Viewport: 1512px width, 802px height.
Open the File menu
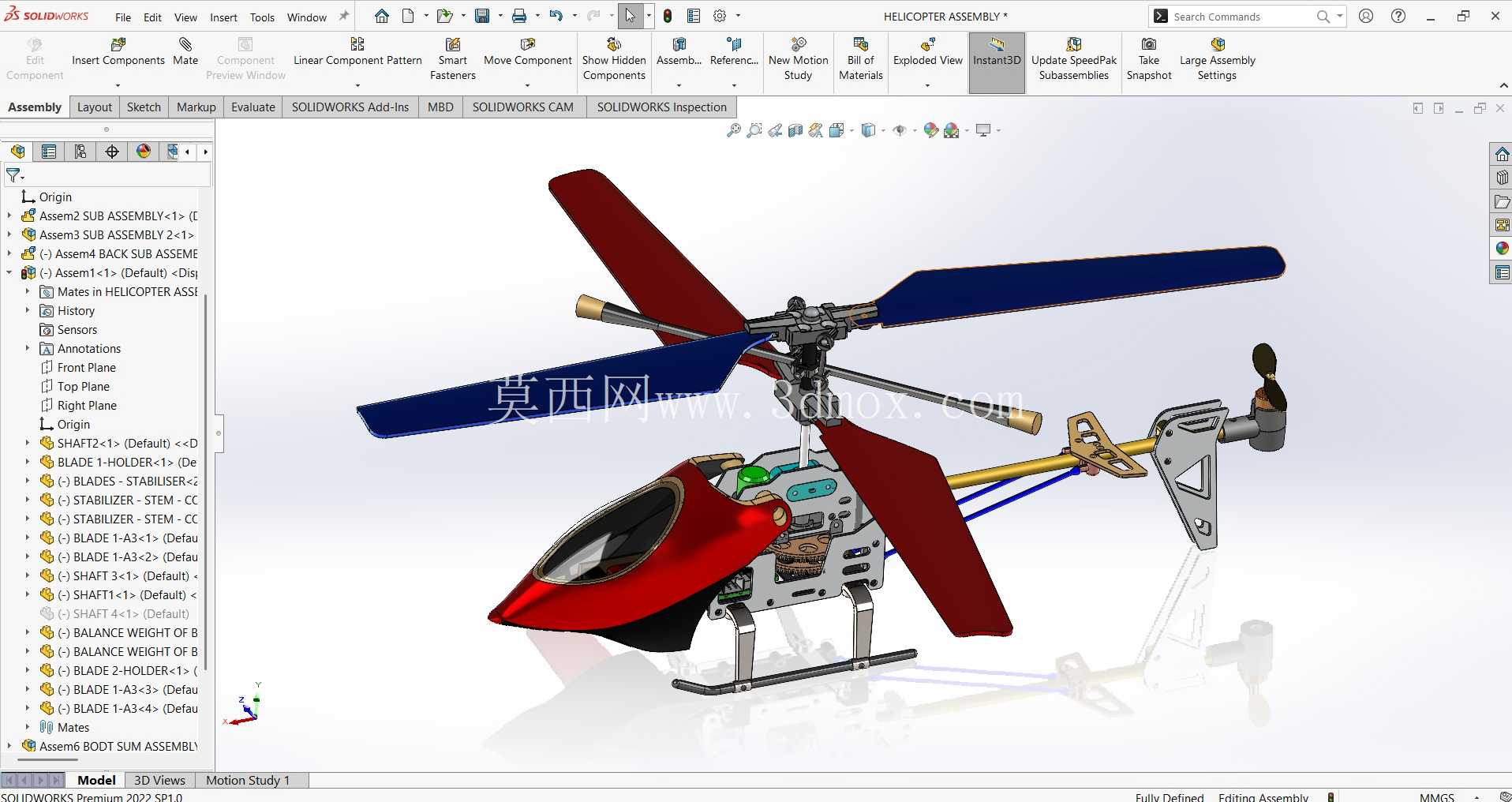tap(123, 17)
